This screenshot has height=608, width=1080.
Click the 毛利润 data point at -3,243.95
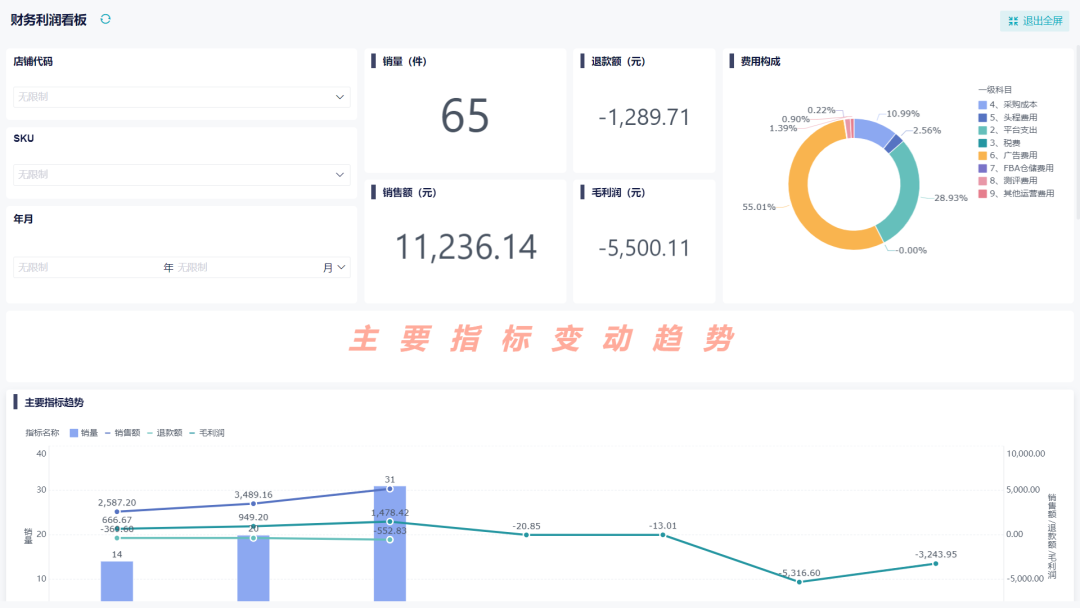click(935, 564)
